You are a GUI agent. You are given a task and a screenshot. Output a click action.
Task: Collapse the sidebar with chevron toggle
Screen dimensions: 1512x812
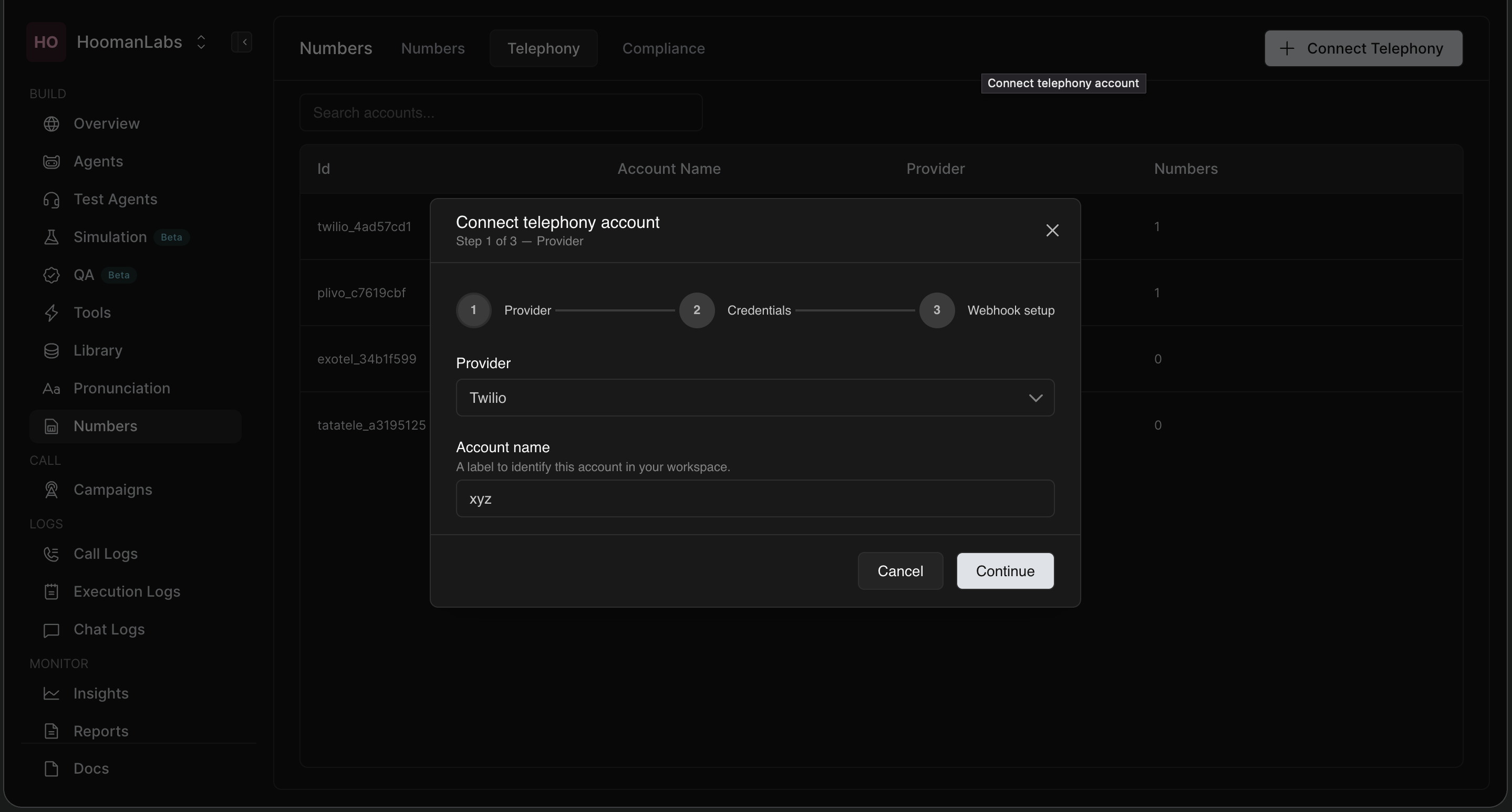(242, 42)
